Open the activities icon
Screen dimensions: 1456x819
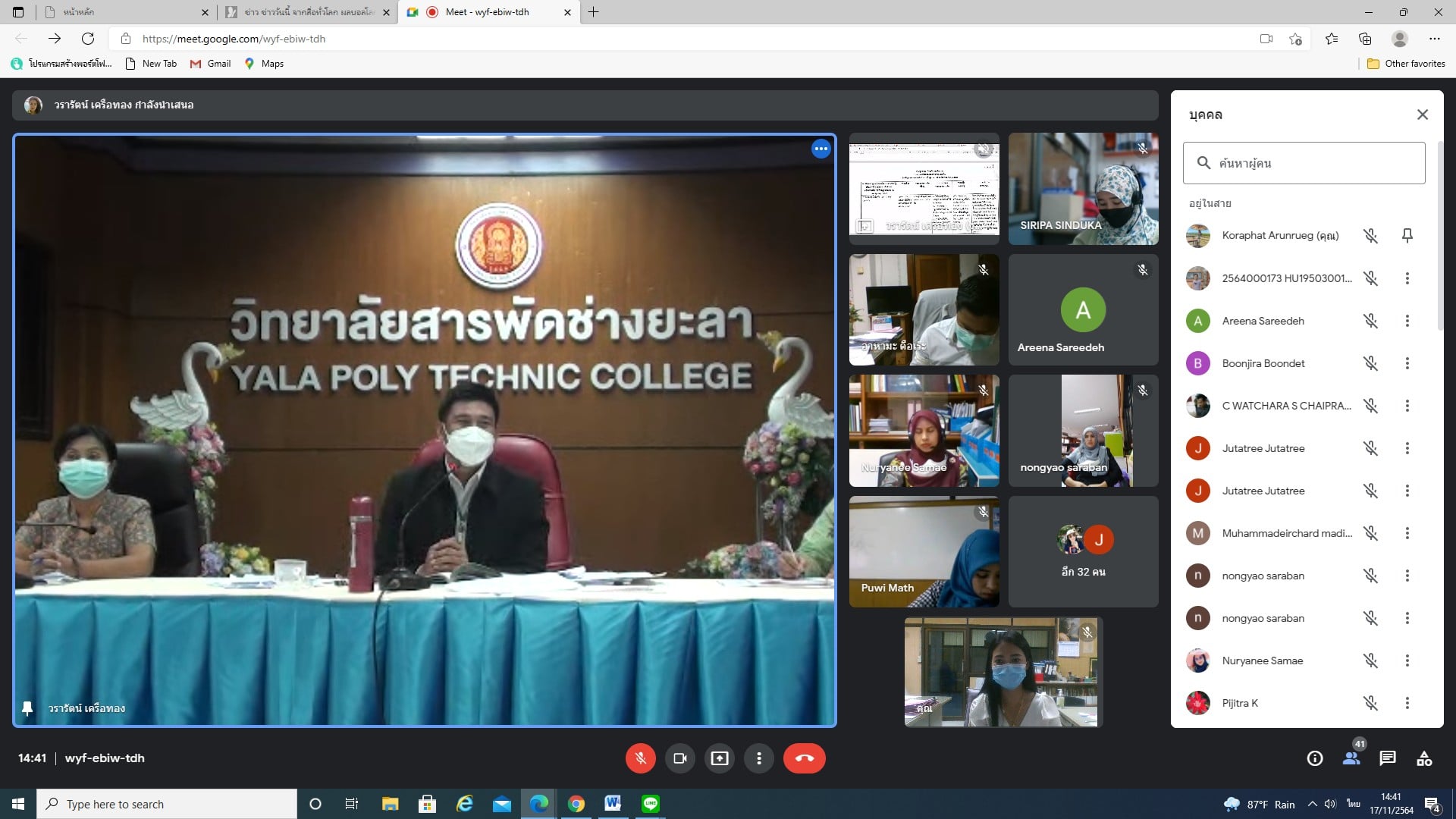click(x=1424, y=758)
